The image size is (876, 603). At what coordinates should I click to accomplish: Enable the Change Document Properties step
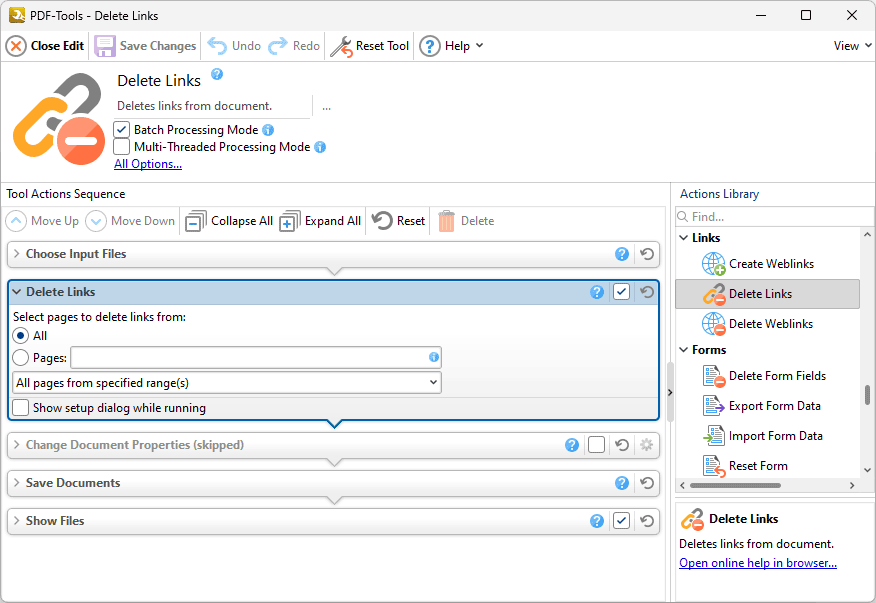tap(596, 445)
